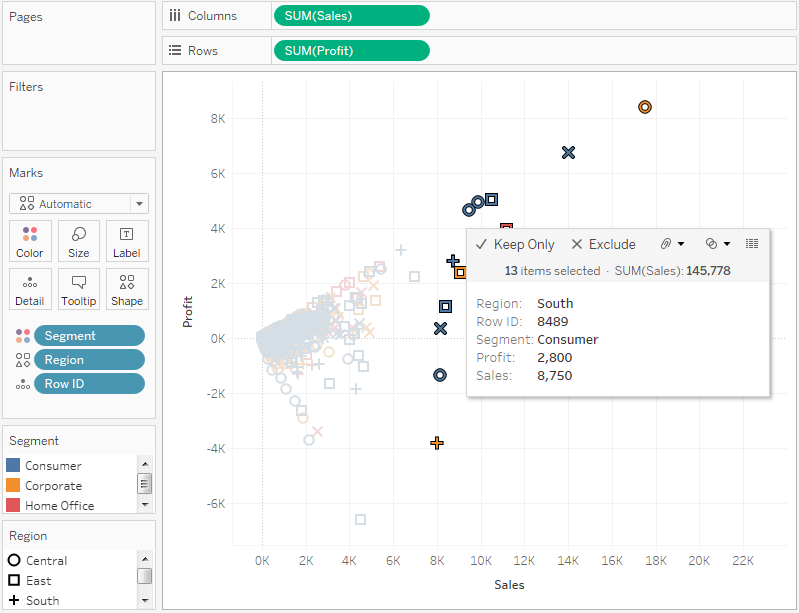
Task: Open the create set dropdown in tooltip
Action: coord(717,243)
